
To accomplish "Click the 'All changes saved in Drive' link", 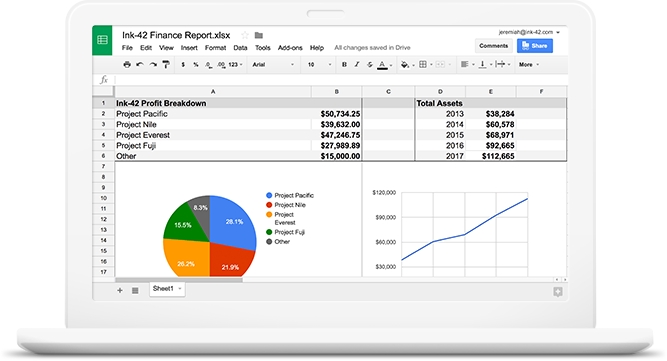I will click(372, 48).
